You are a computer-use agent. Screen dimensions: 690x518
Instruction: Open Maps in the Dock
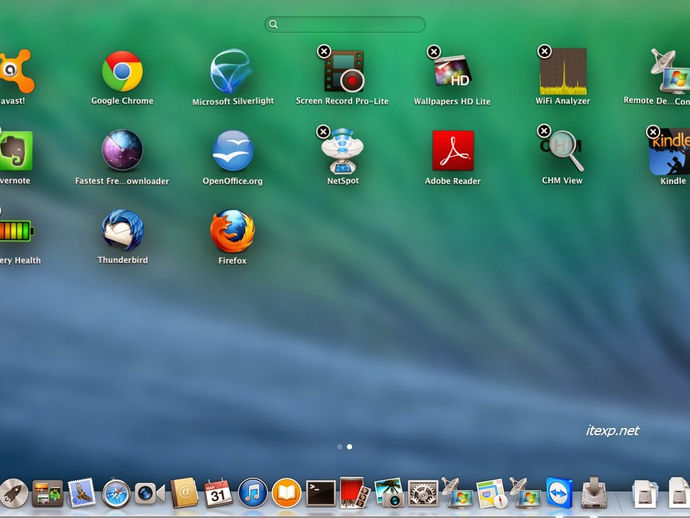click(491, 493)
